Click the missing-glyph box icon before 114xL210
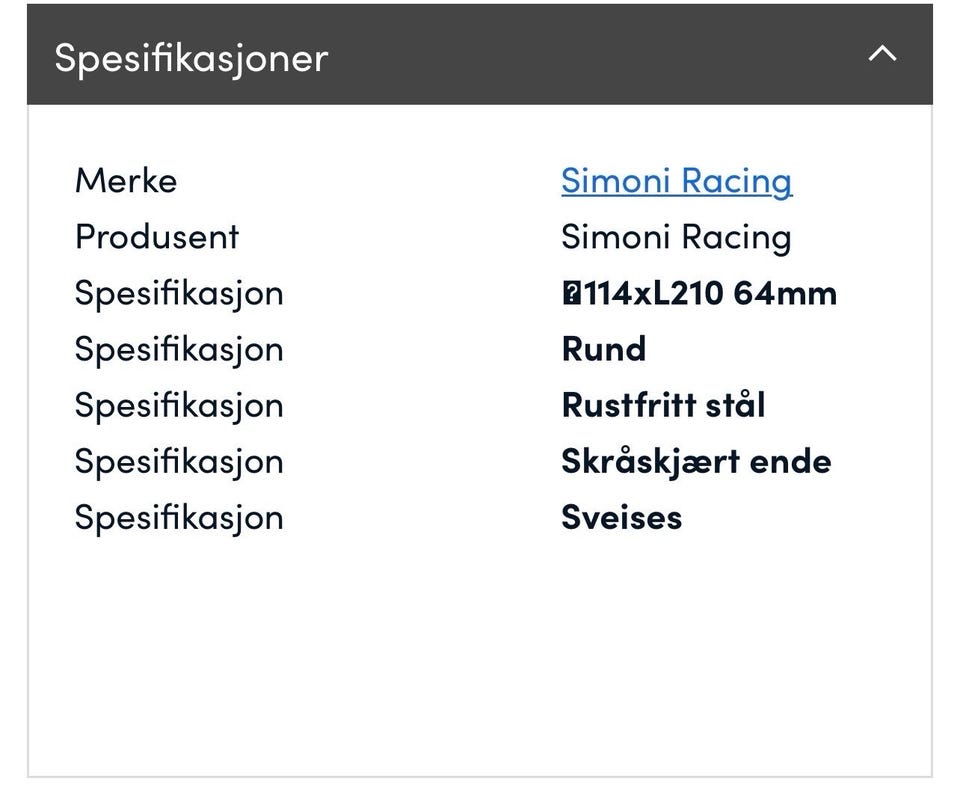960x790 pixels. [x=571, y=293]
